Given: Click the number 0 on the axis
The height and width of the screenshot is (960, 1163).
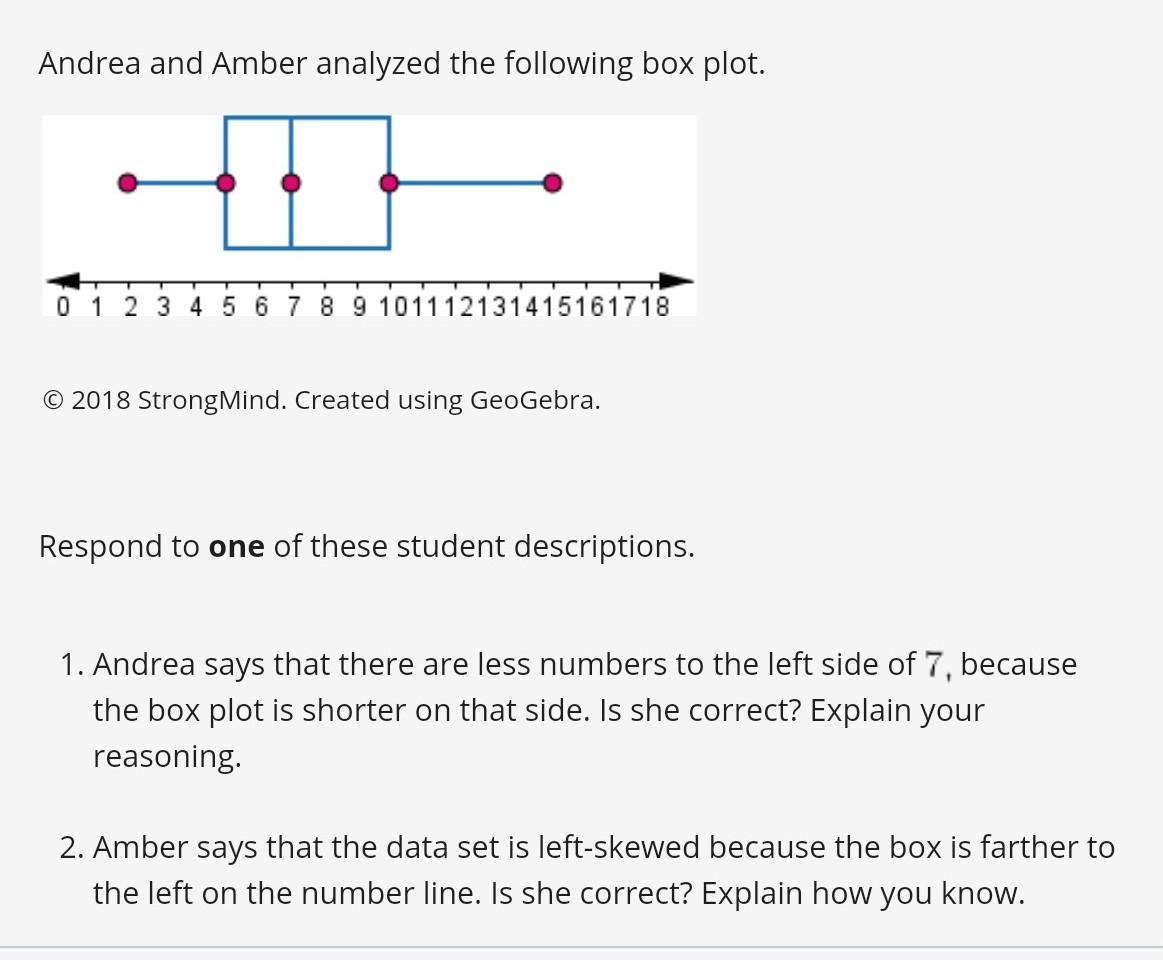Looking at the screenshot, I should coord(64,307).
